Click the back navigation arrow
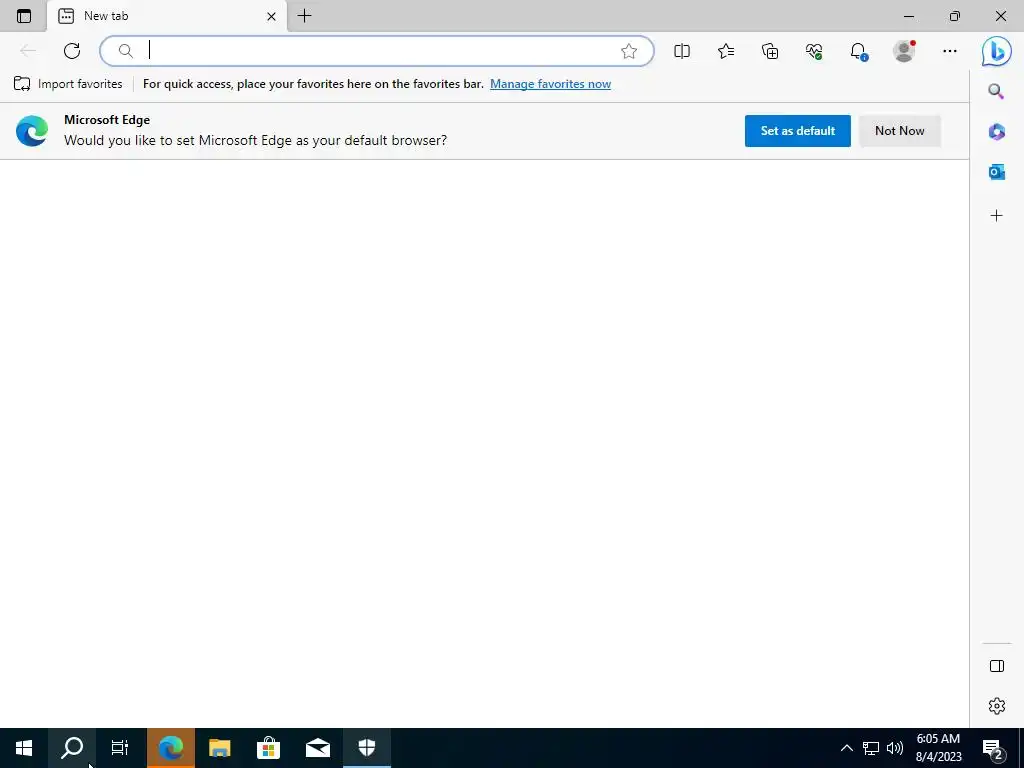This screenshot has width=1024, height=768. [27, 51]
